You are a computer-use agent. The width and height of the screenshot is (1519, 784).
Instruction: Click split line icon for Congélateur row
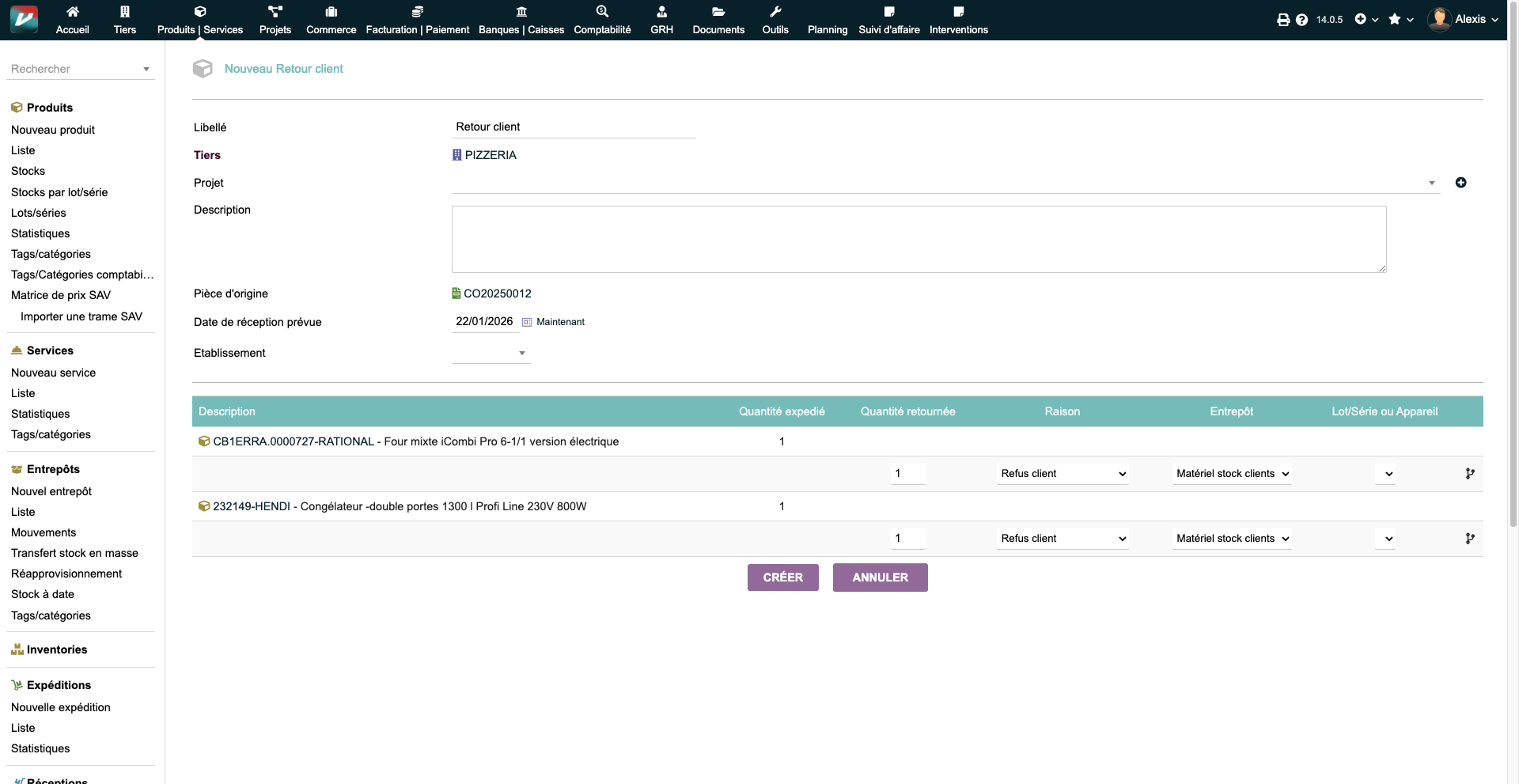1469,539
